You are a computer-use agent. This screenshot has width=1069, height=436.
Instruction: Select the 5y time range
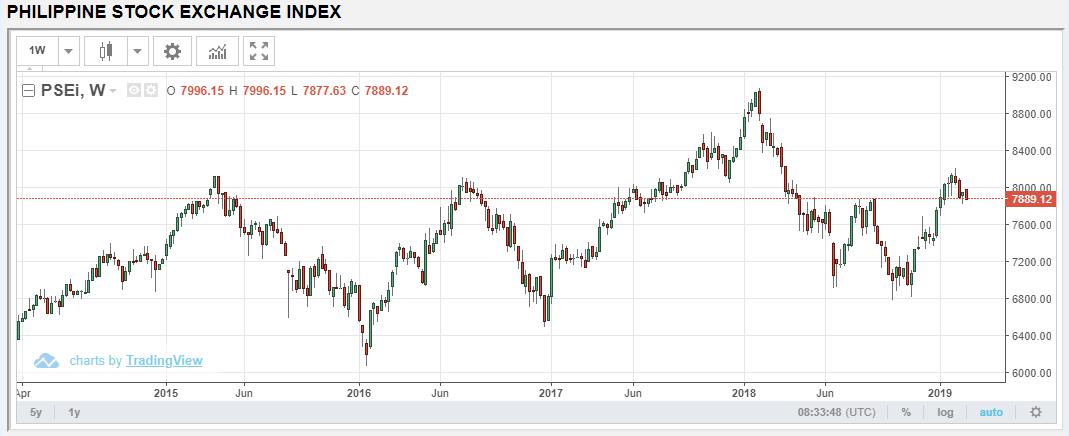[36, 412]
